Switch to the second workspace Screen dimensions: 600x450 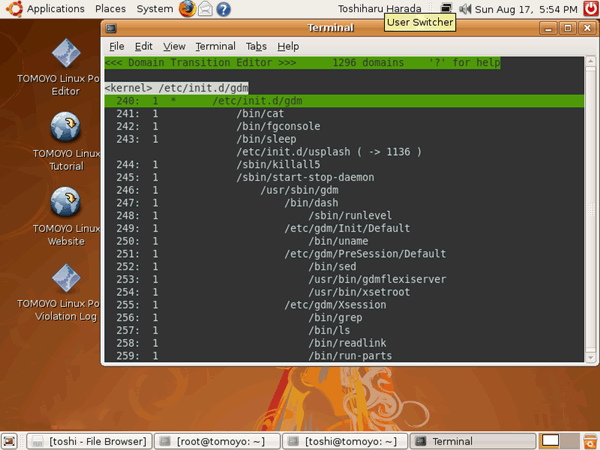[570, 441]
